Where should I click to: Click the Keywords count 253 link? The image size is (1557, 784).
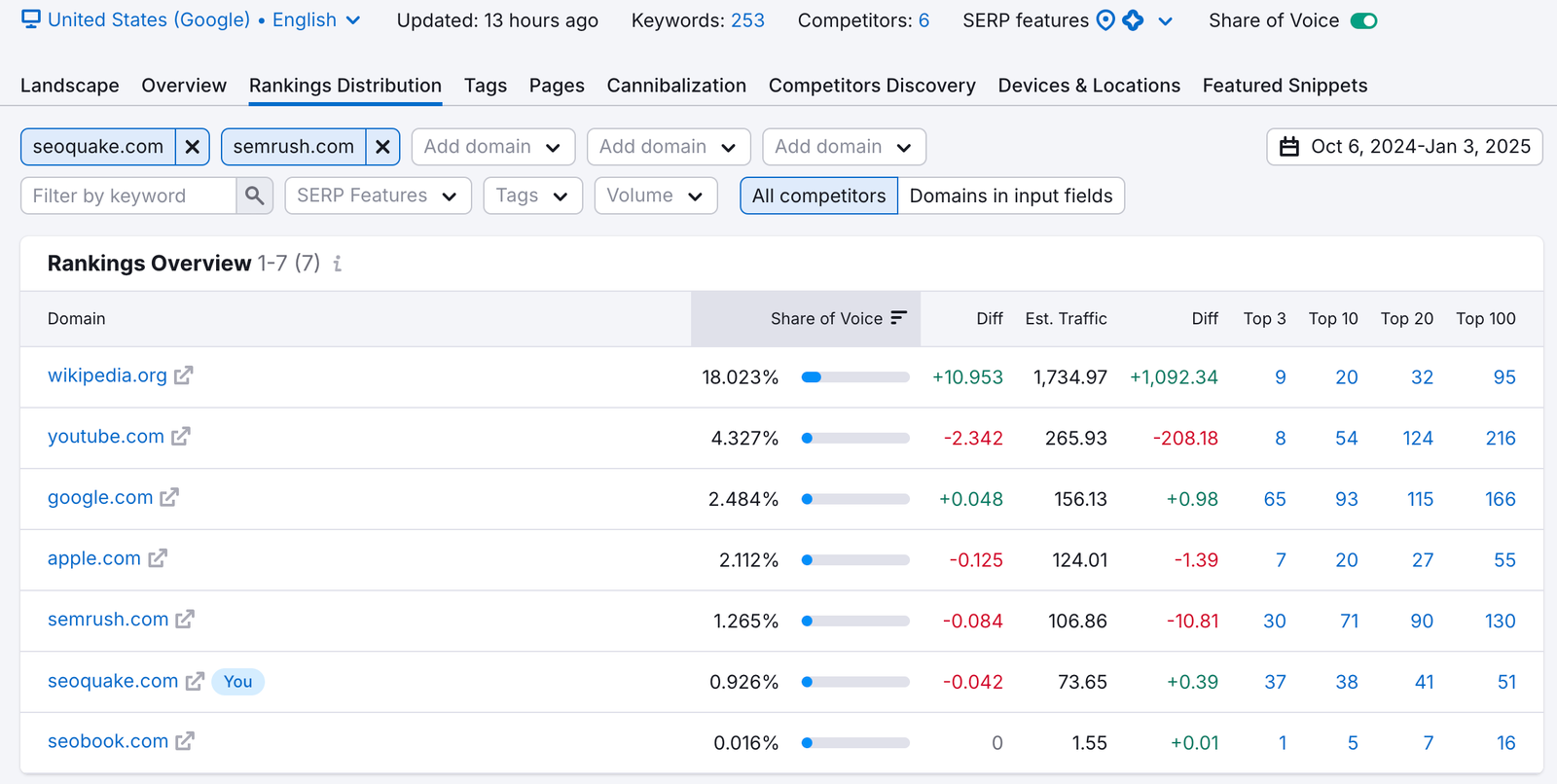pyautogui.click(x=747, y=20)
